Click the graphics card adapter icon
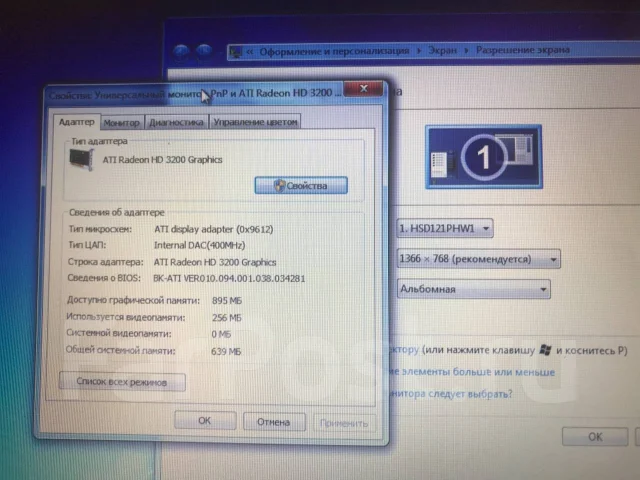Screen dimensions: 640x480 (81, 160)
